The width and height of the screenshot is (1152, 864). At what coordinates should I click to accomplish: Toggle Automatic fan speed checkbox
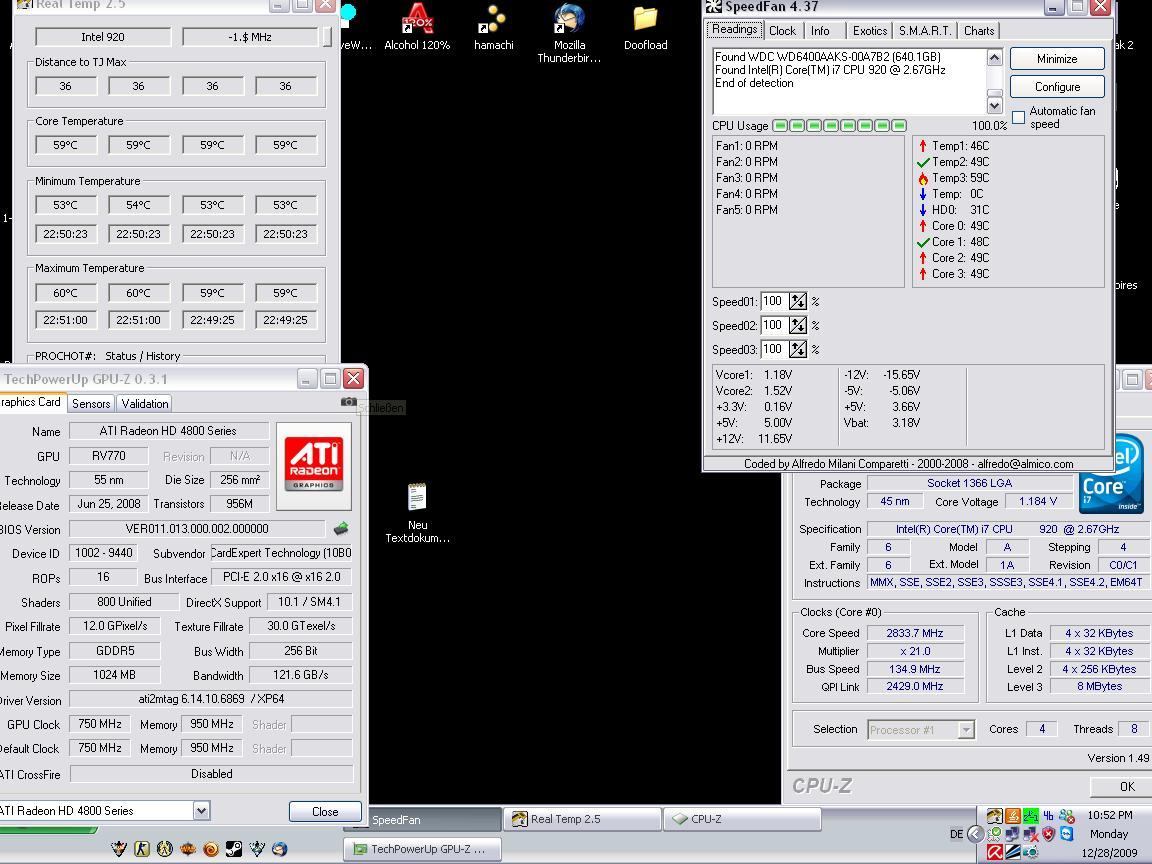point(1018,118)
